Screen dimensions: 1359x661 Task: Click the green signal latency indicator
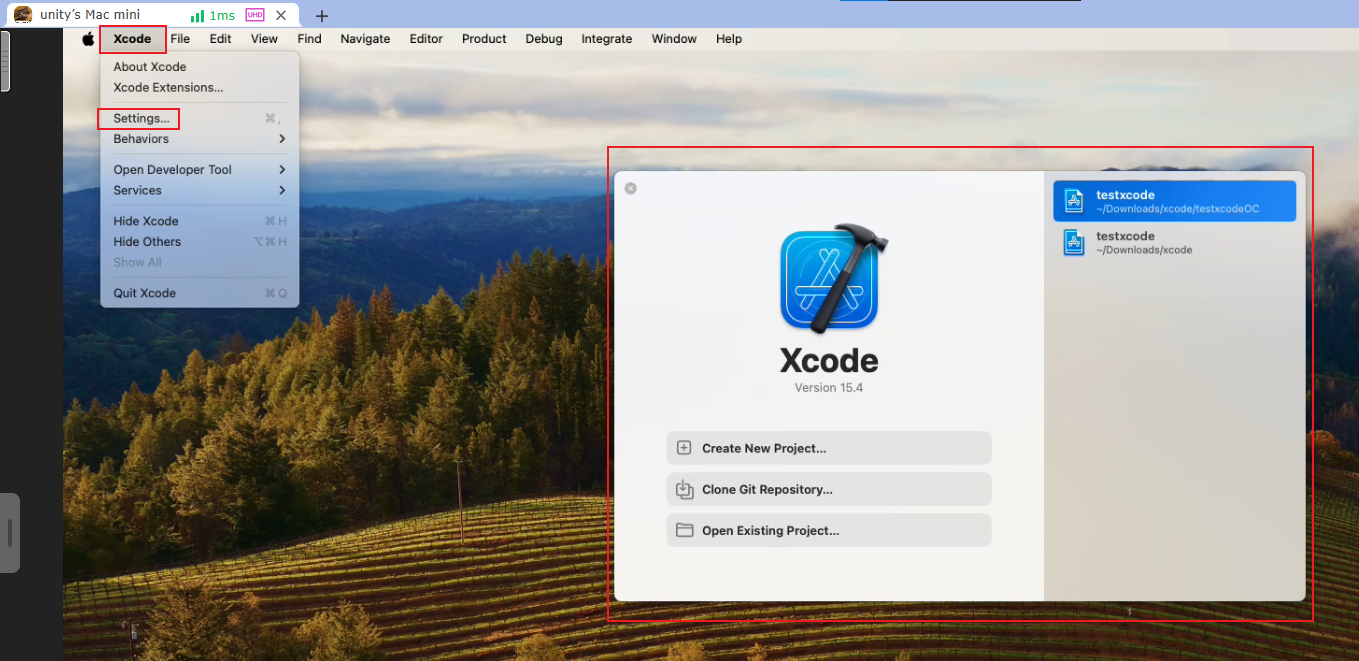(213, 16)
